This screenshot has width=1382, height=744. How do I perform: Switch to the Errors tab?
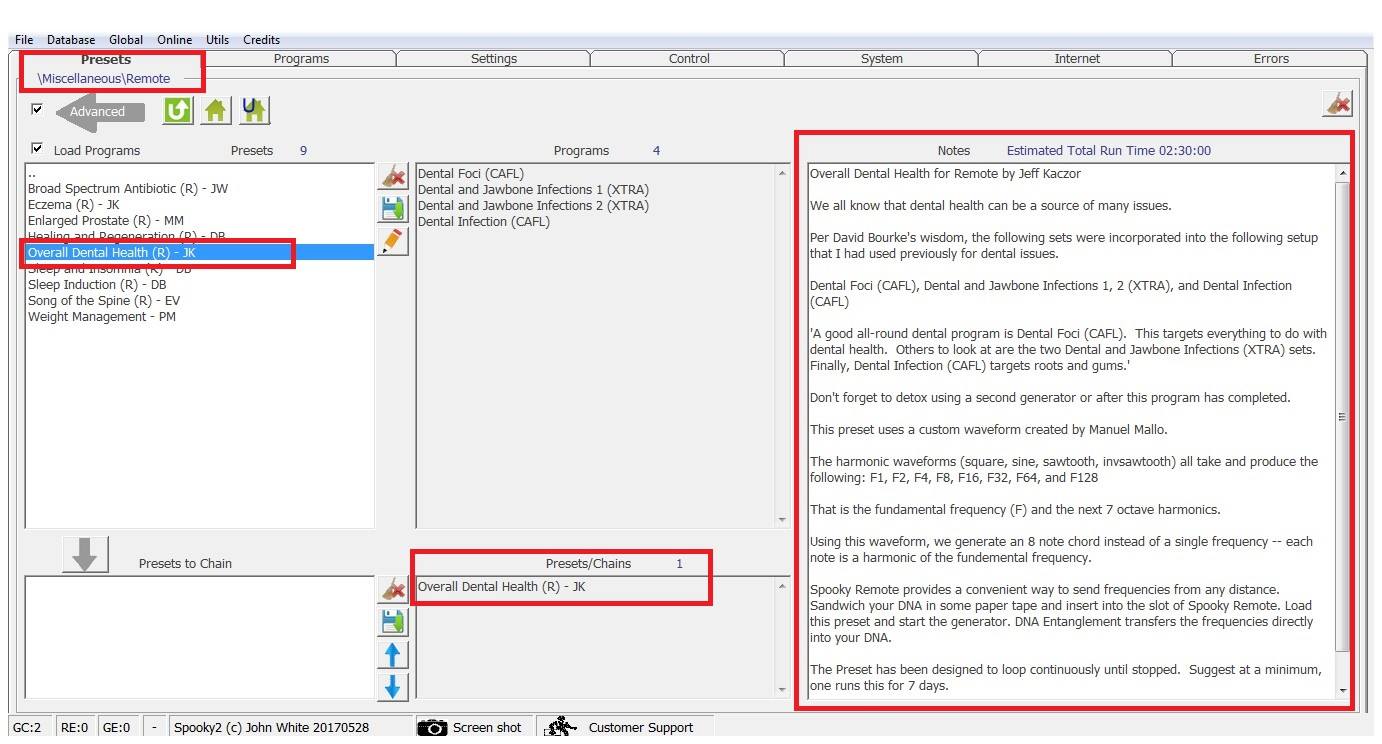tap(1271, 59)
